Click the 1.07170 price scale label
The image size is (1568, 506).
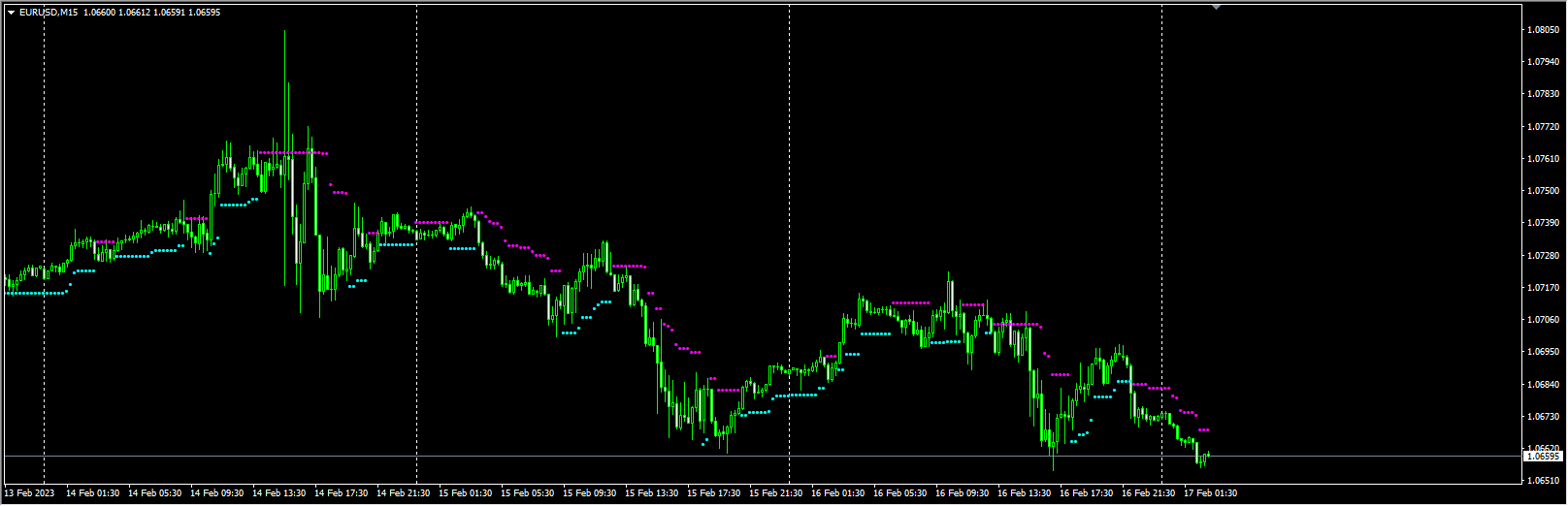1543,288
